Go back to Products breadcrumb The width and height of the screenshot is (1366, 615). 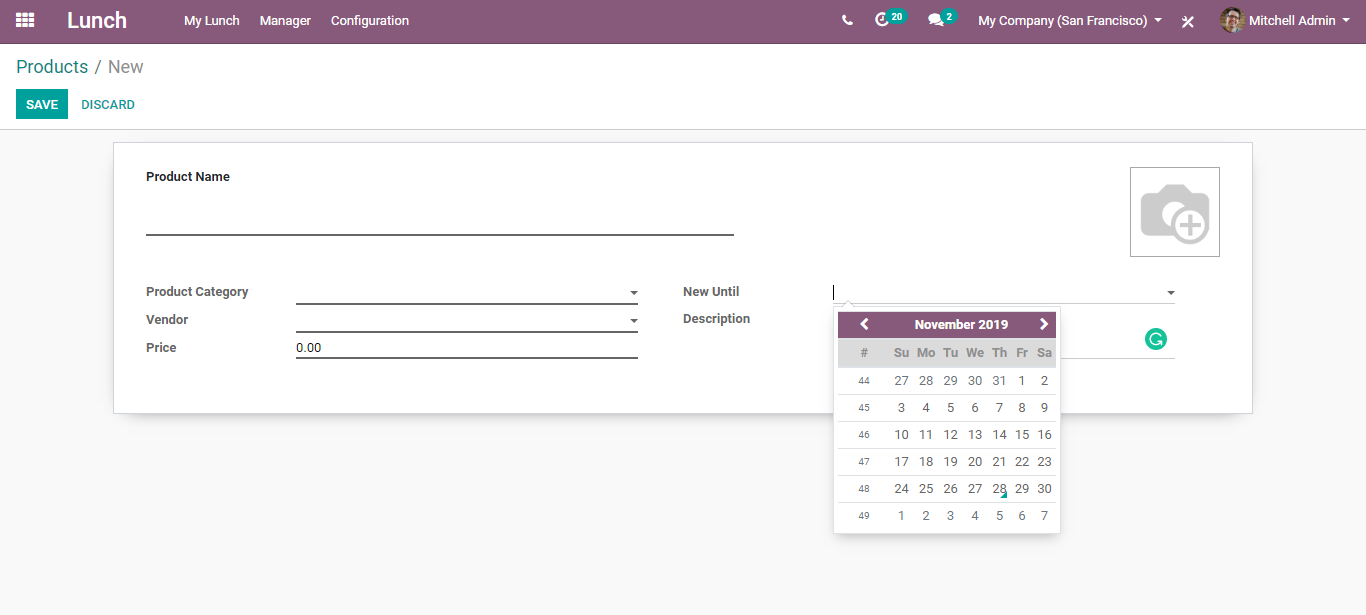pos(52,67)
